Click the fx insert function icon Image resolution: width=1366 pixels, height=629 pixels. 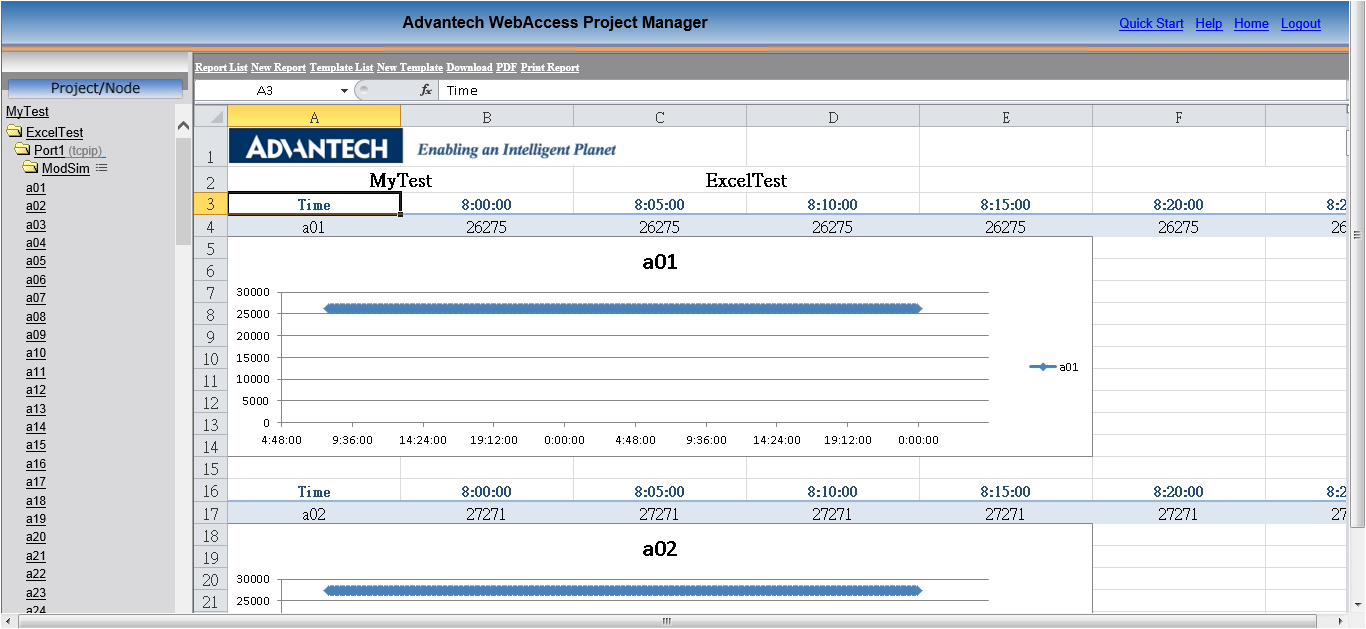425,90
